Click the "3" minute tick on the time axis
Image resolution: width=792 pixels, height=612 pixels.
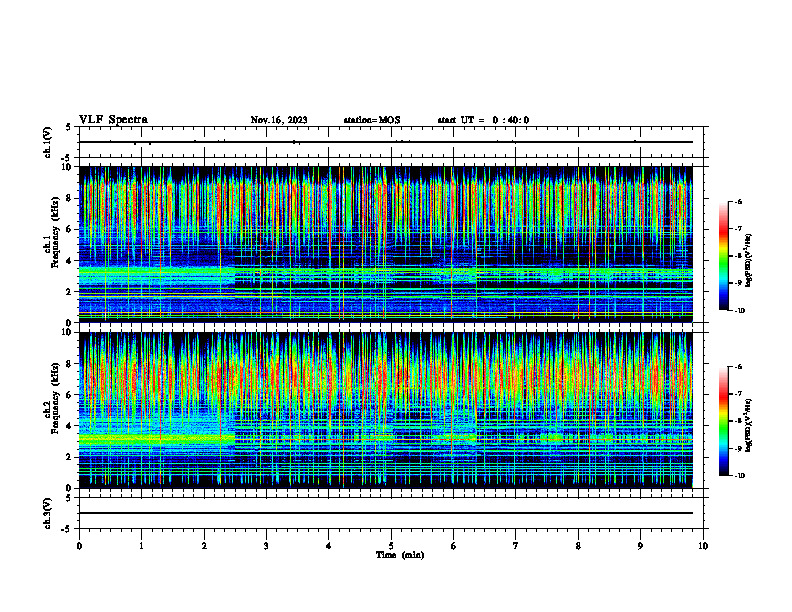pos(266,546)
